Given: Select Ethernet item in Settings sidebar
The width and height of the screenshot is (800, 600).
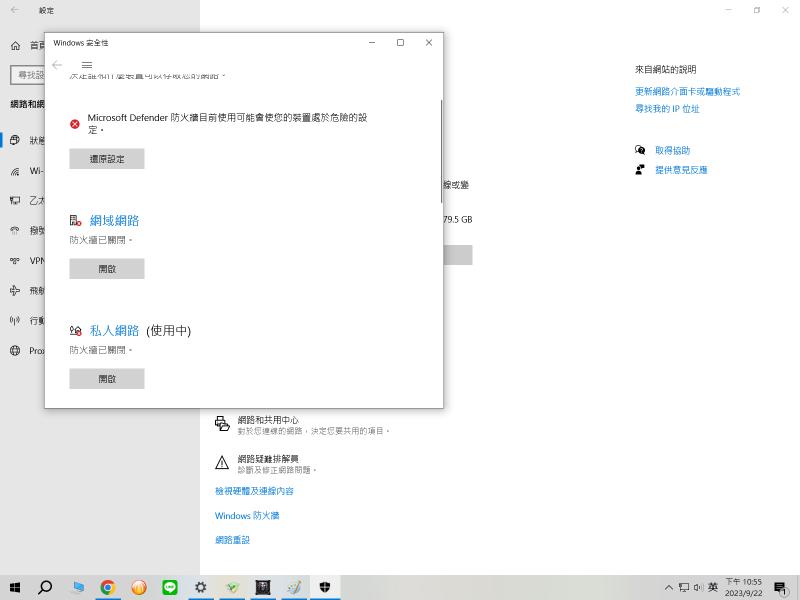Looking at the screenshot, I should point(23,201).
